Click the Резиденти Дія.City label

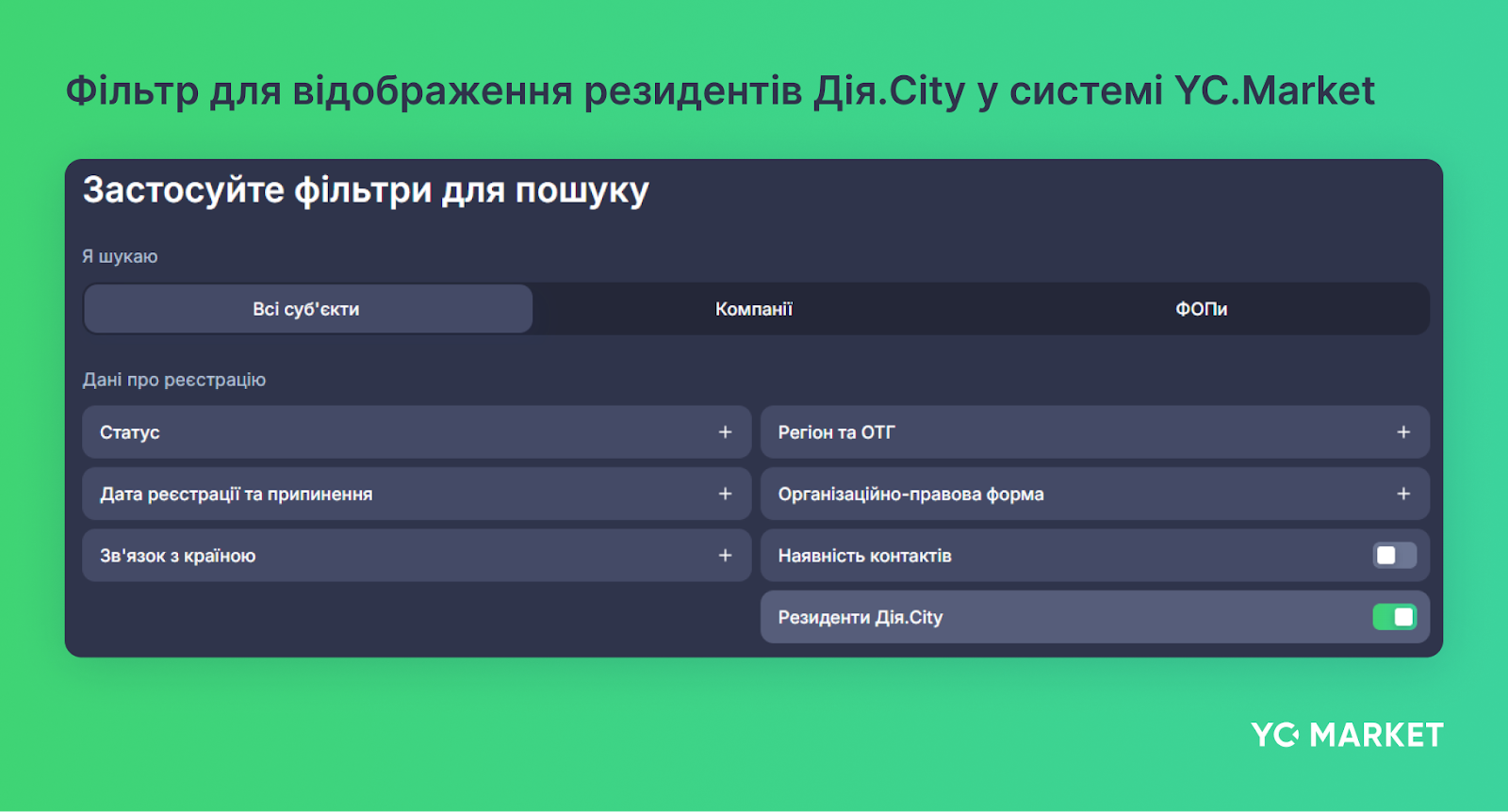861,618
